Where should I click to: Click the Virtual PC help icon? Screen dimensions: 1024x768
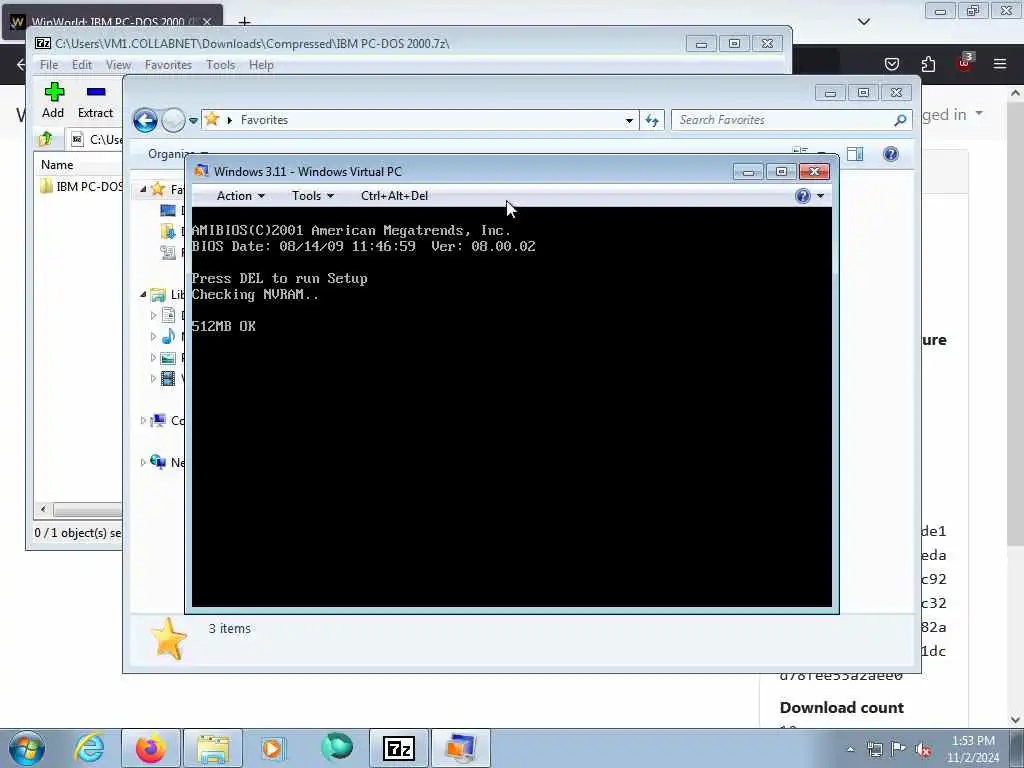(x=803, y=196)
